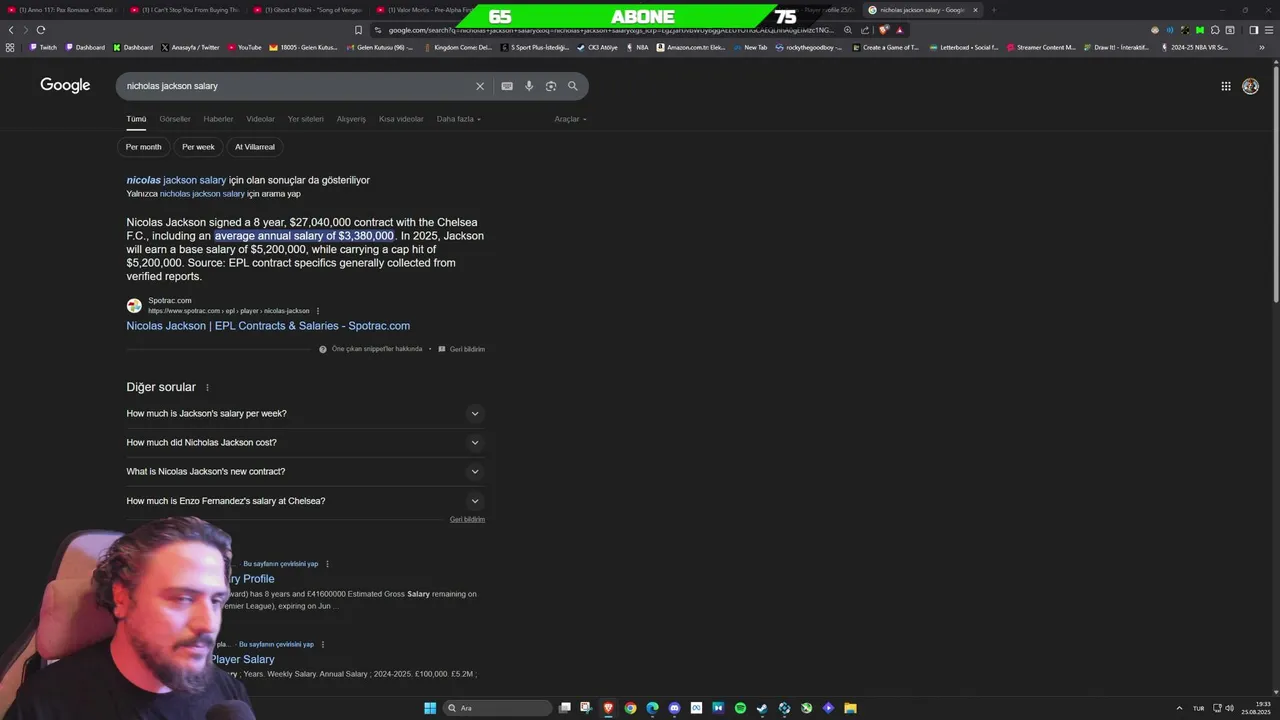Switch to "Anno 117: Pax Romana" browser tab

(x=62, y=10)
